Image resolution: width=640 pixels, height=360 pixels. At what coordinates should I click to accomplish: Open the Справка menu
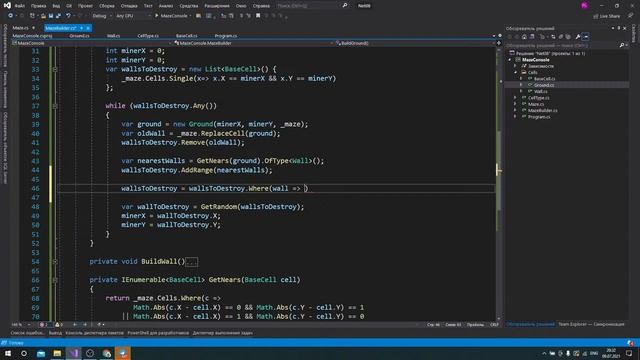point(261,6)
